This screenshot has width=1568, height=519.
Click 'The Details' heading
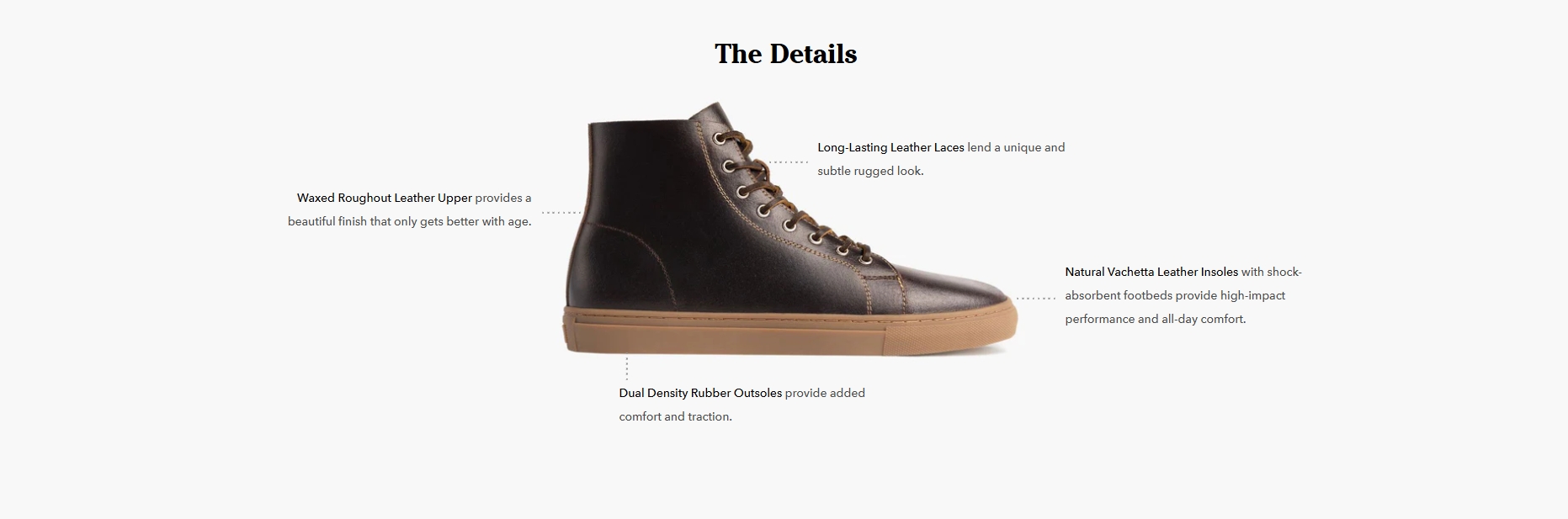pos(785,54)
